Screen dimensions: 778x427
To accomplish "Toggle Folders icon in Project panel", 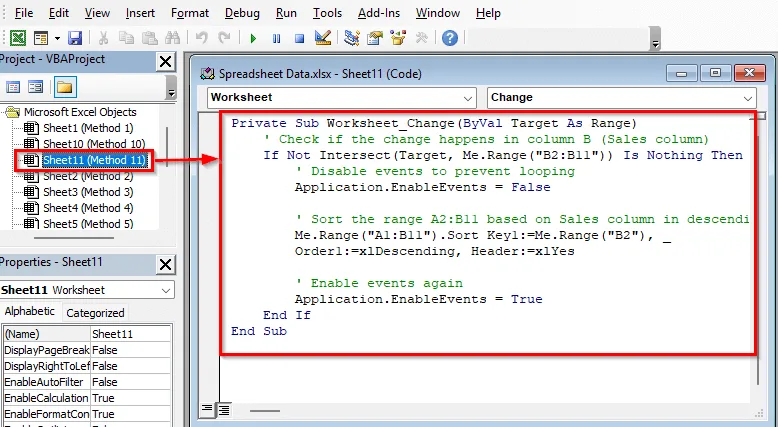I will [65, 88].
